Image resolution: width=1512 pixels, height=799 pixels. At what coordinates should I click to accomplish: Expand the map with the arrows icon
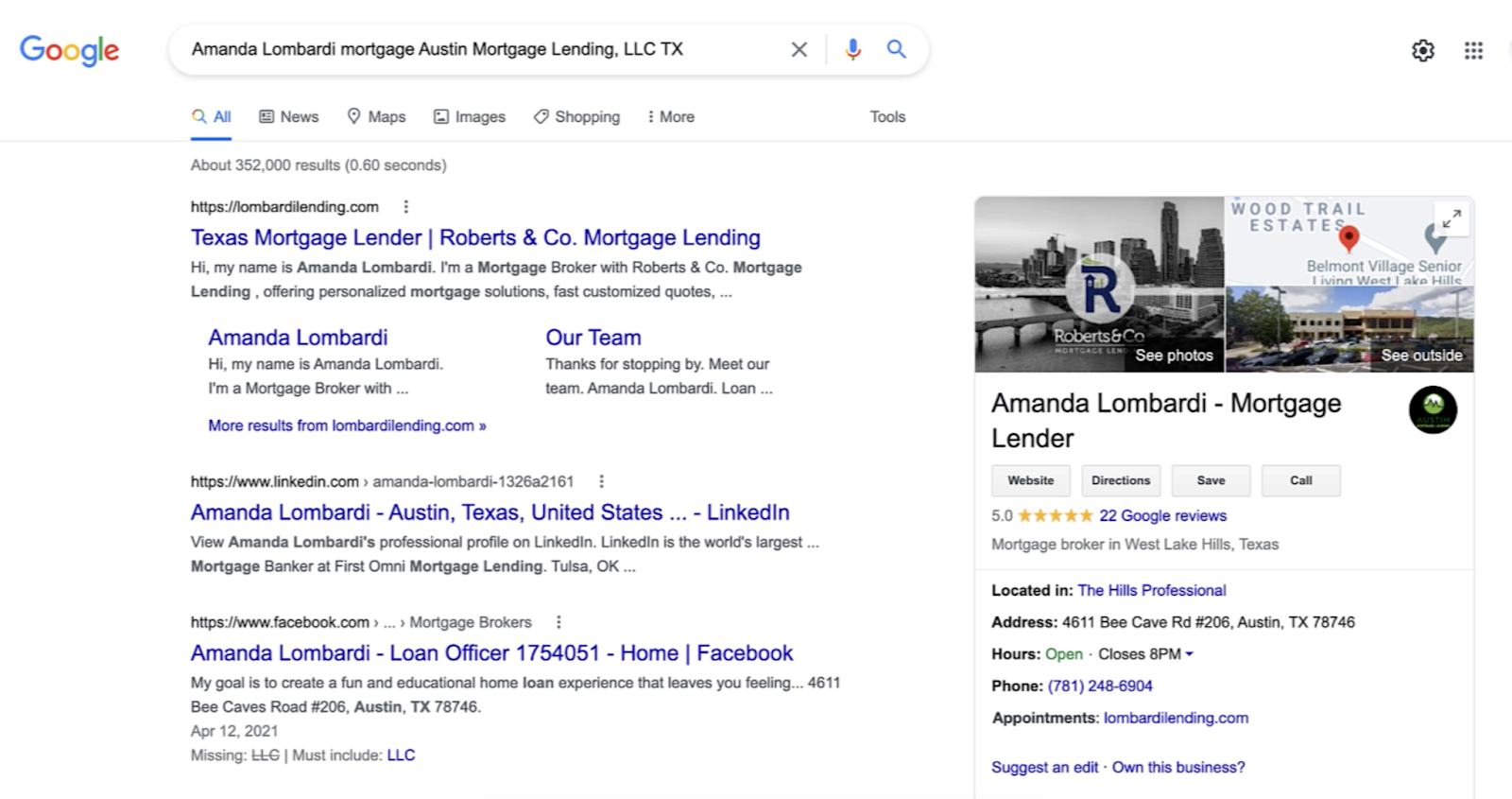1452,217
